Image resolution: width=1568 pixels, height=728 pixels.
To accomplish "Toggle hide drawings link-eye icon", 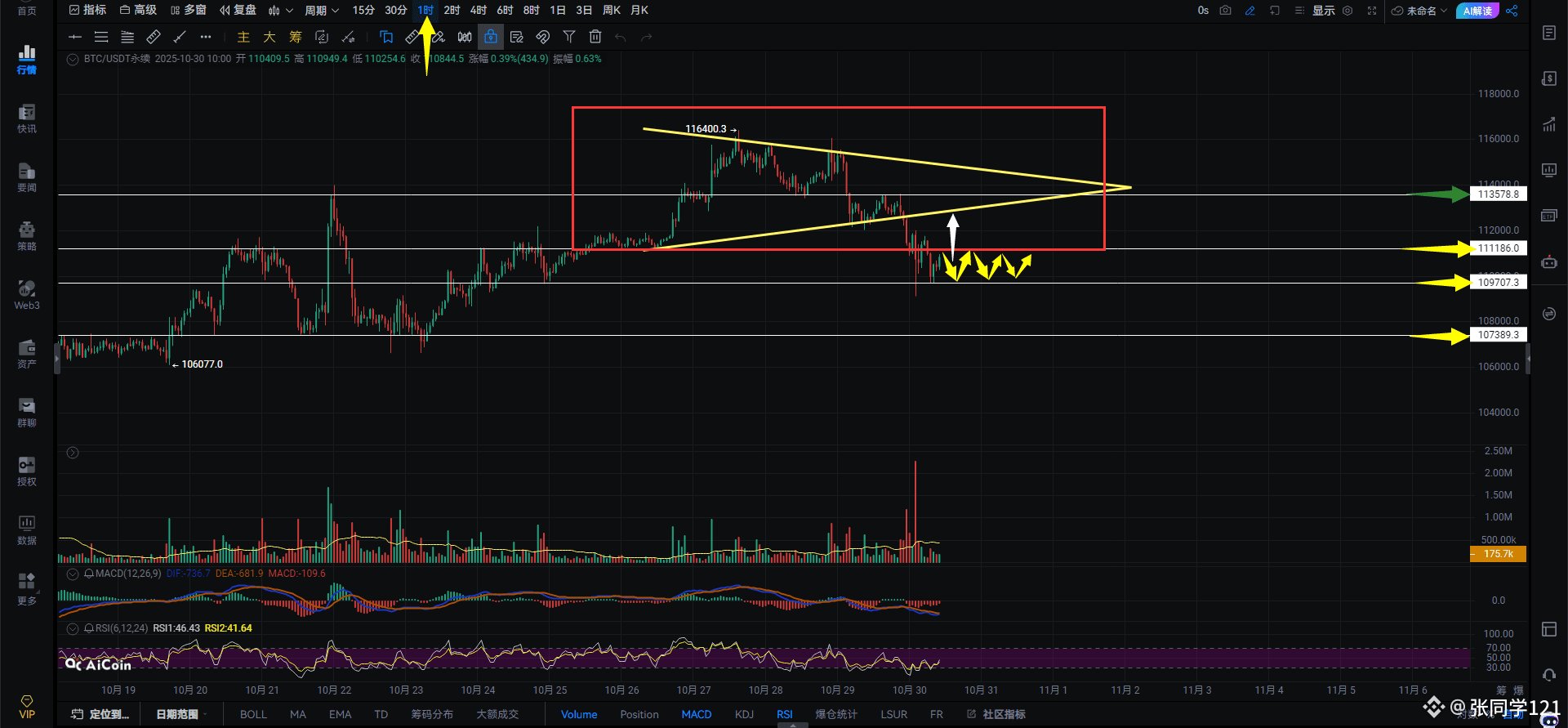I will (543, 37).
